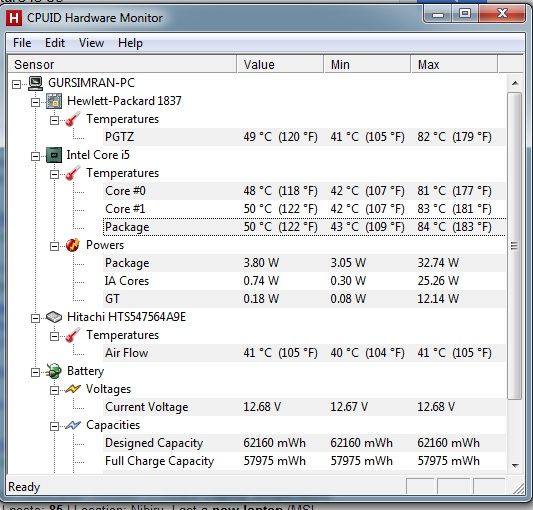
Task: Minimize the Hardware Monitor window
Action: [x=437, y=14]
